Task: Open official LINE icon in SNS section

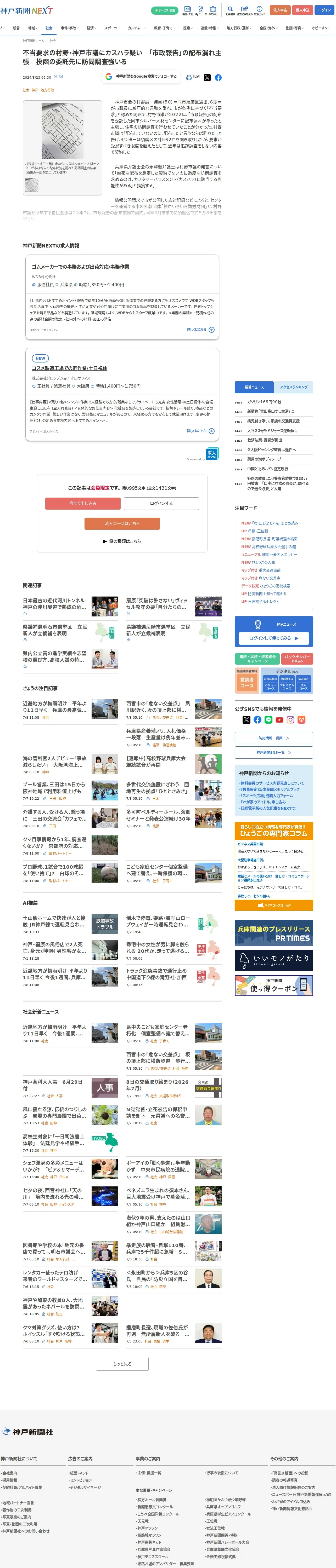Action: [x=268, y=719]
